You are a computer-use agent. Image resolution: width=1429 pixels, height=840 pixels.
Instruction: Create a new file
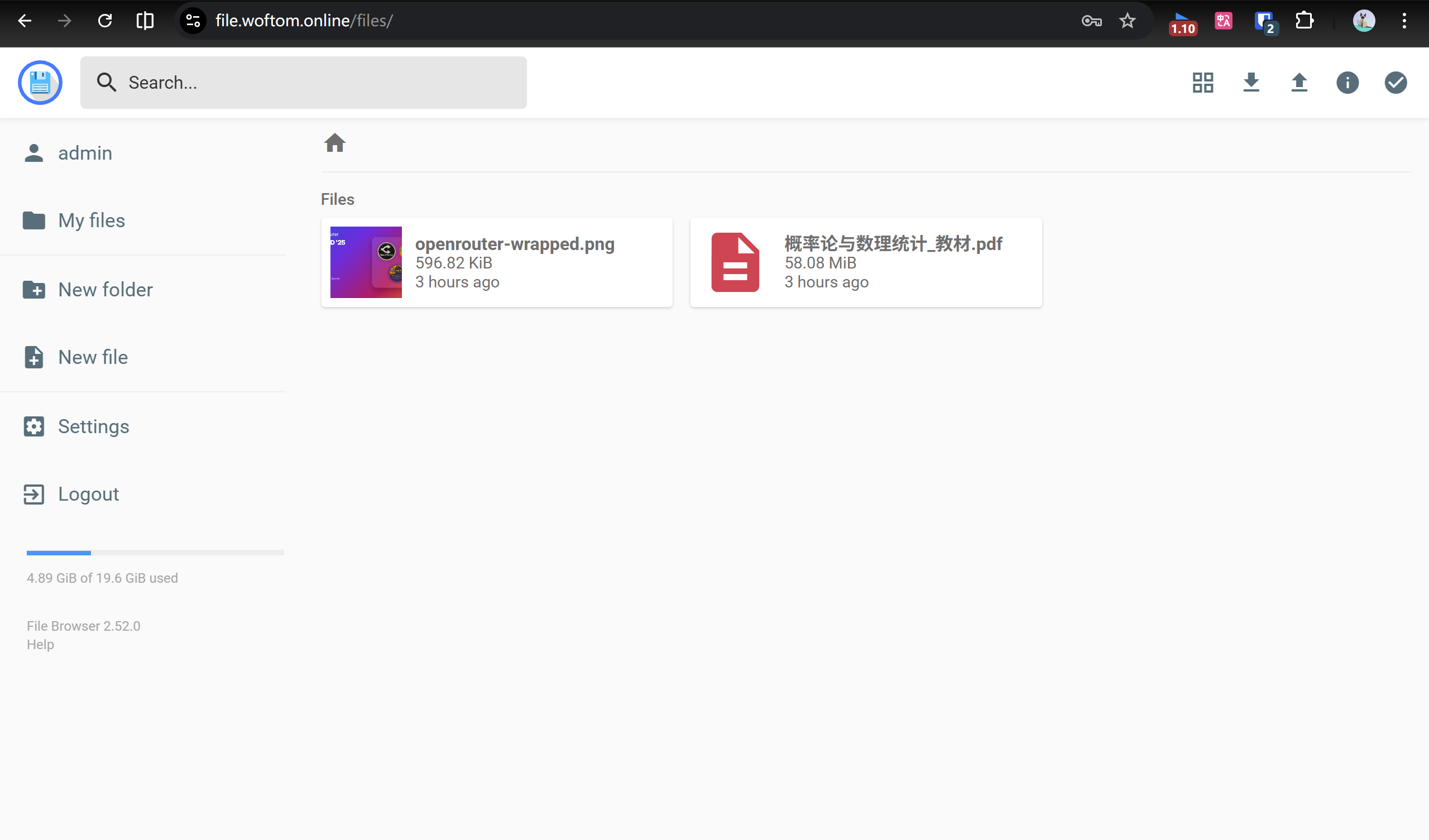(93, 357)
